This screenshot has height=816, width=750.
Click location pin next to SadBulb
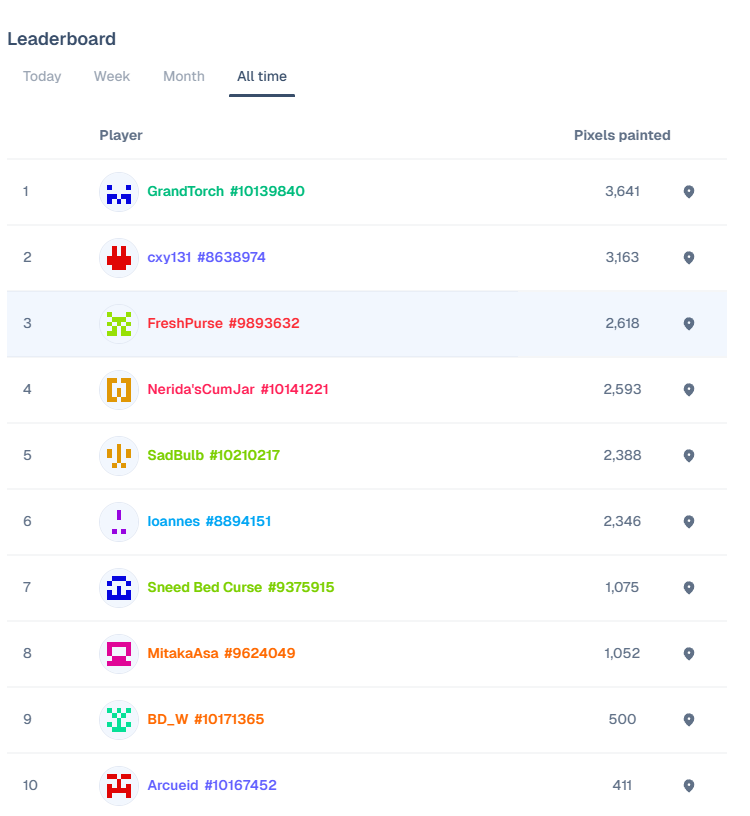[x=688, y=456]
